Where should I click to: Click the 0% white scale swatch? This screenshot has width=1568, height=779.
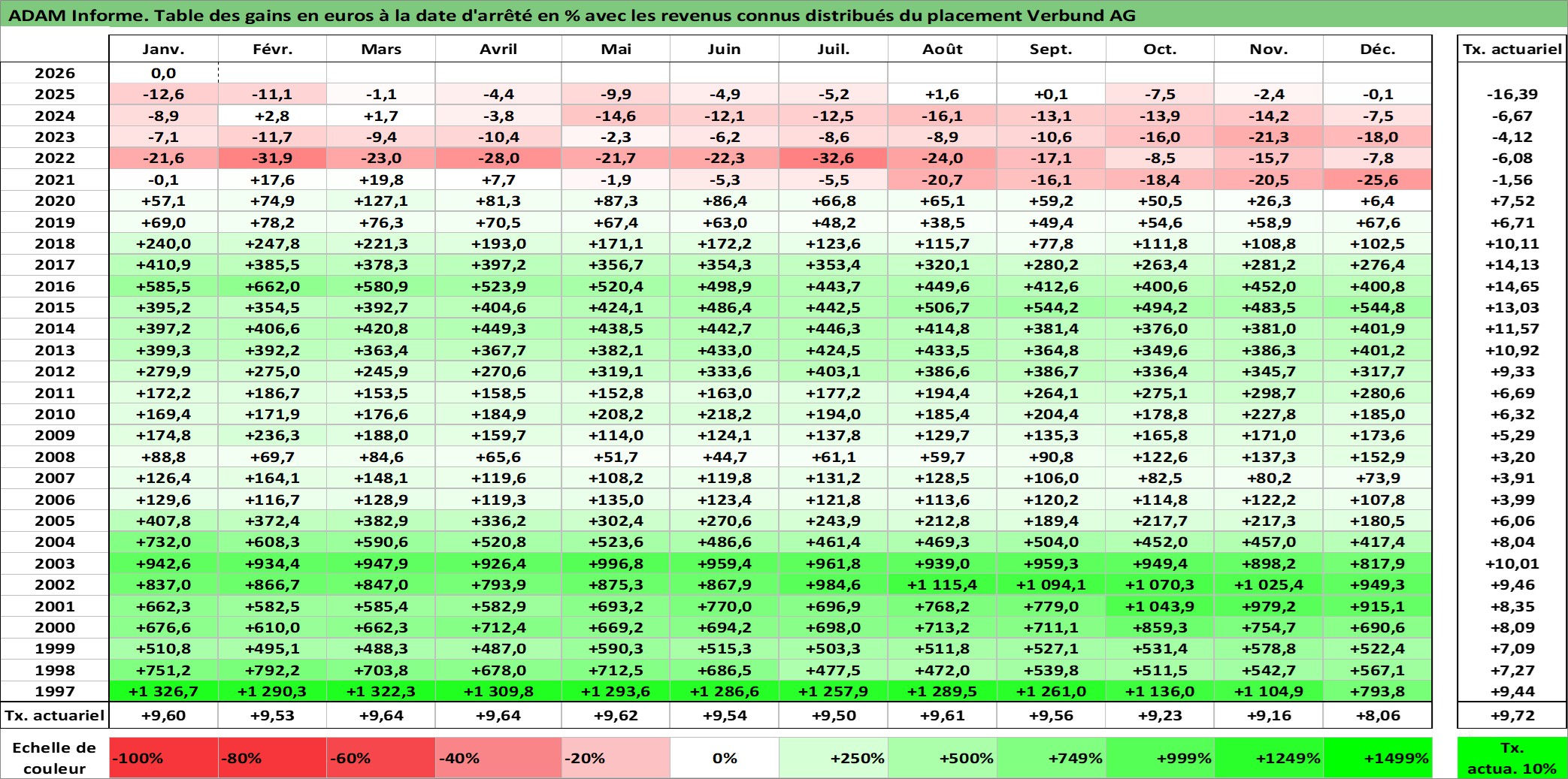(x=725, y=758)
